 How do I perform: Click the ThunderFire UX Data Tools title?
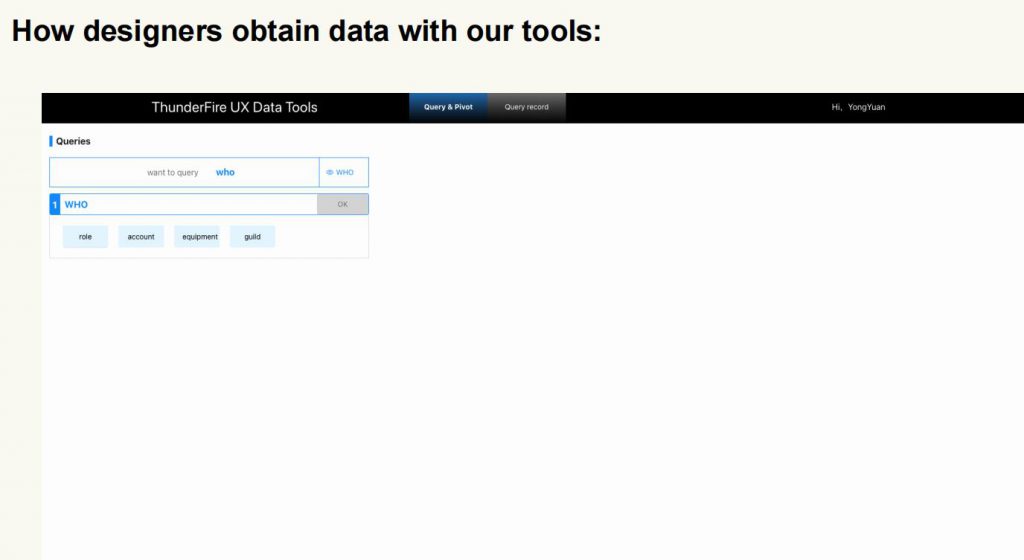(234, 107)
